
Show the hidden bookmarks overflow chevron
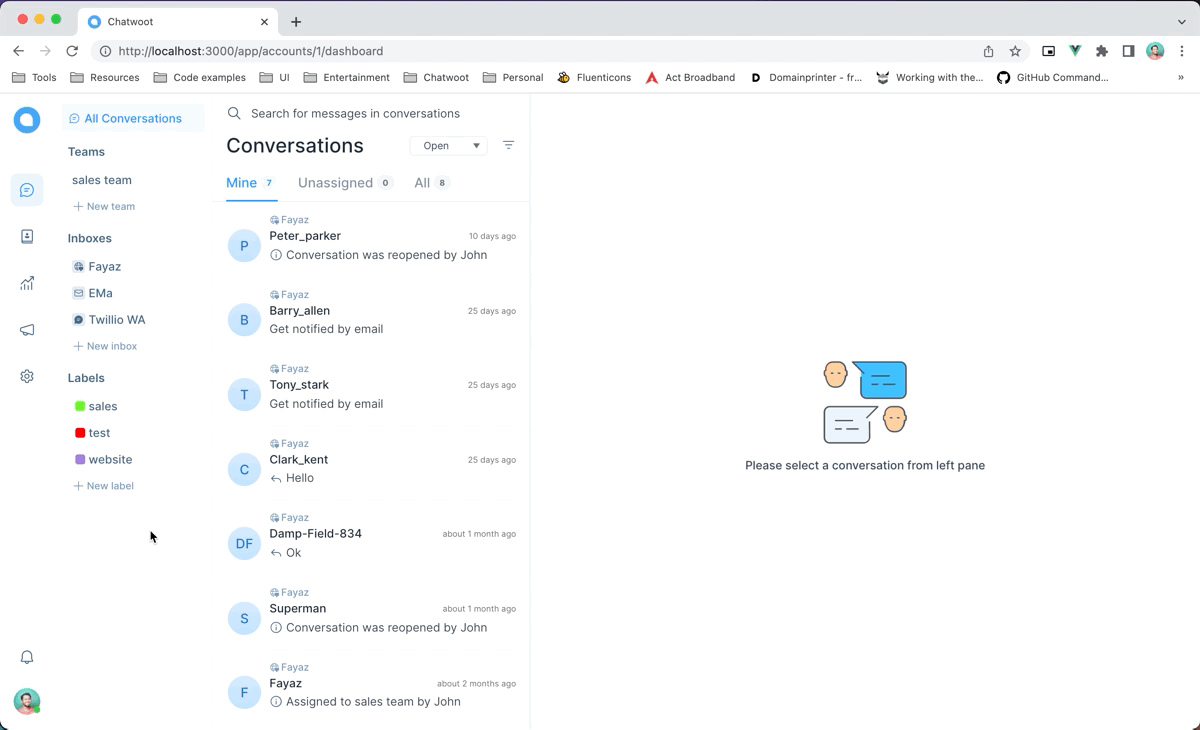click(x=1181, y=77)
